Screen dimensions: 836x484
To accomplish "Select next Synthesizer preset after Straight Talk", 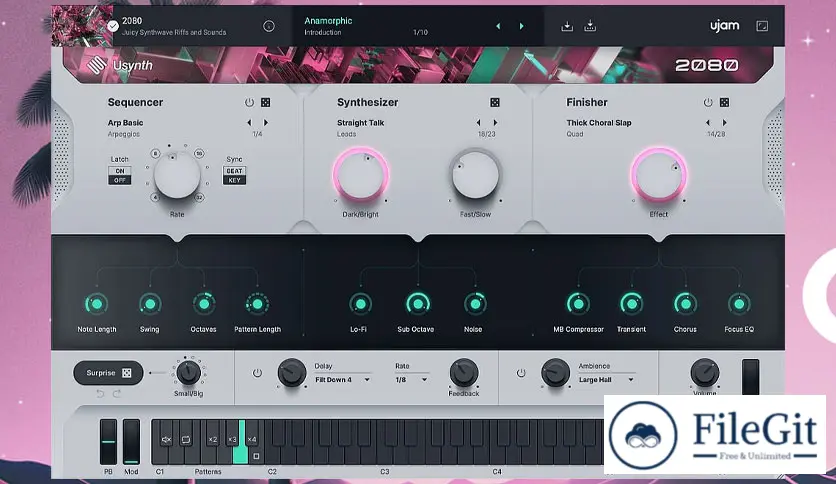I will coord(495,123).
